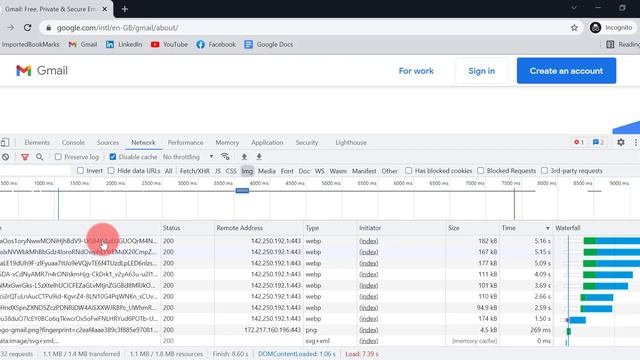View site info via the lock icon

coord(49,28)
